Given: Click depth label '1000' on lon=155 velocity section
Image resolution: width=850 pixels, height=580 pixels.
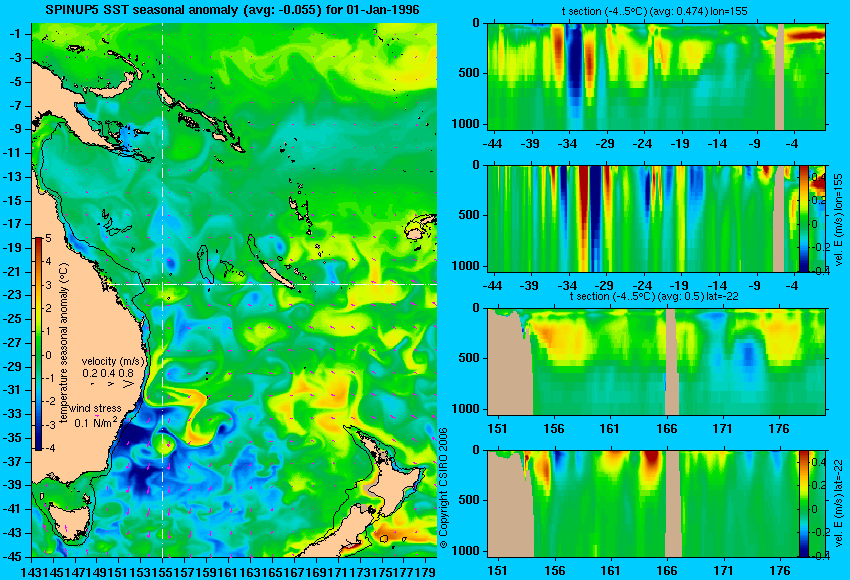Looking at the screenshot, I should coord(466,266).
